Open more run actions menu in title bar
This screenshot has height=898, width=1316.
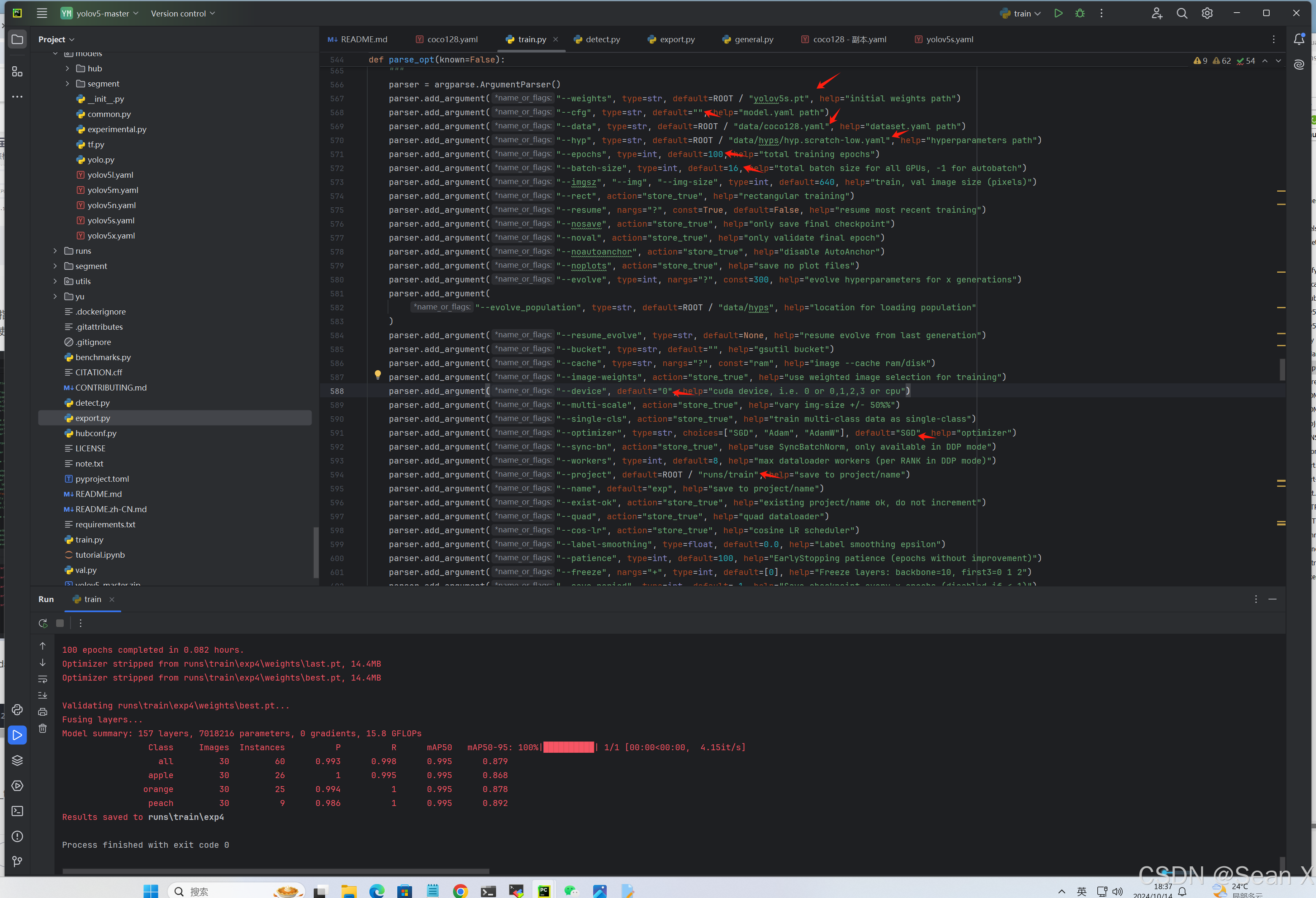[x=1102, y=13]
